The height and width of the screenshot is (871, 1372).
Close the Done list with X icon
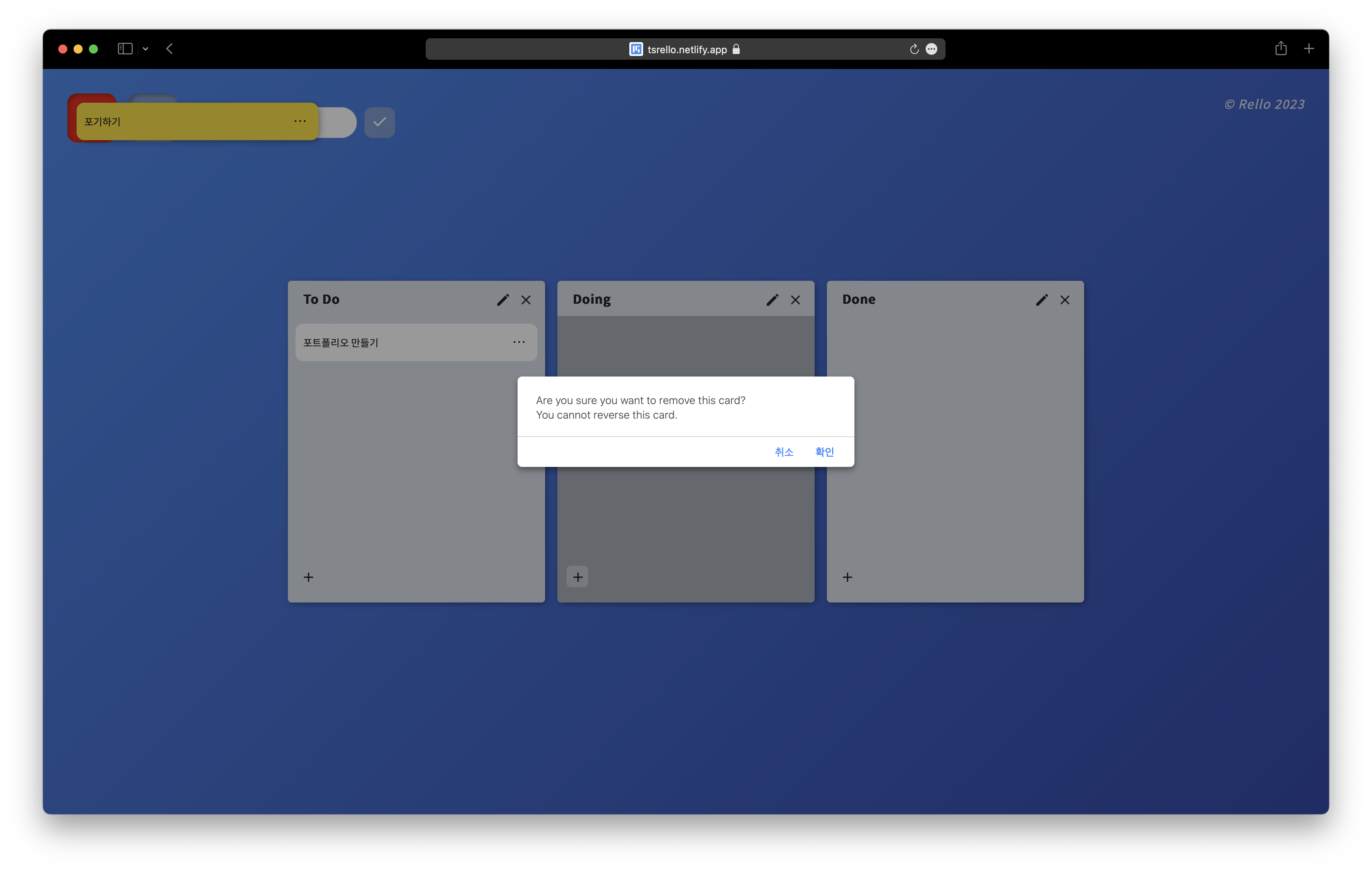(1065, 300)
